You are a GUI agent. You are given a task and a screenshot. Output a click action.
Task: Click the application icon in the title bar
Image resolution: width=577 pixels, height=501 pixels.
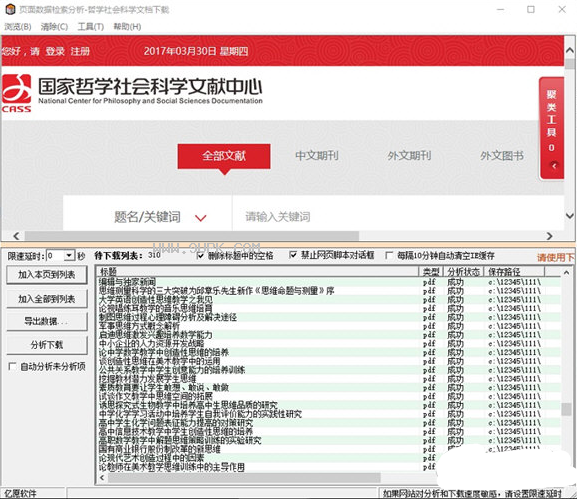[10, 9]
